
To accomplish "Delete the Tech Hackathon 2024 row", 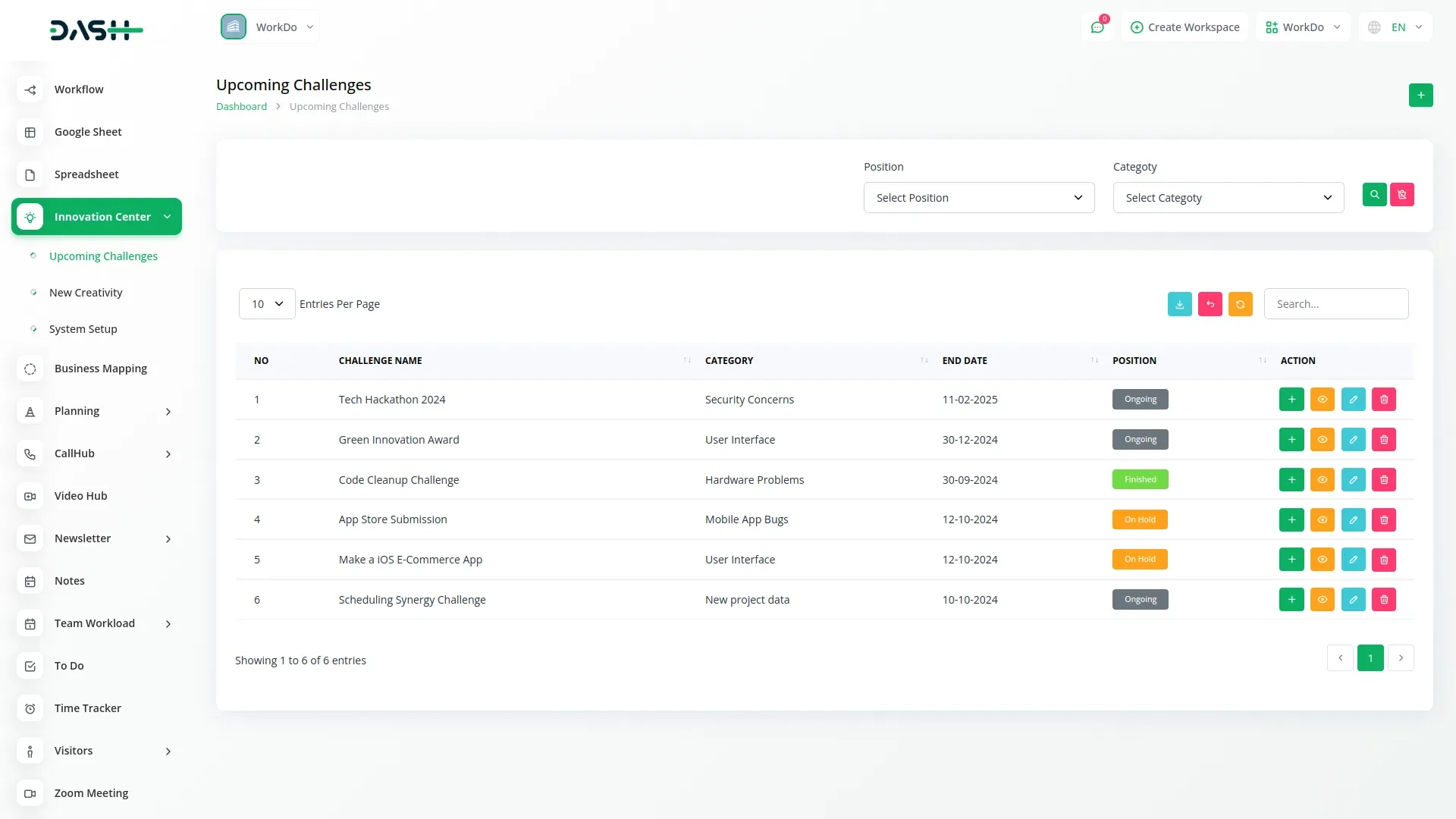I will point(1383,400).
